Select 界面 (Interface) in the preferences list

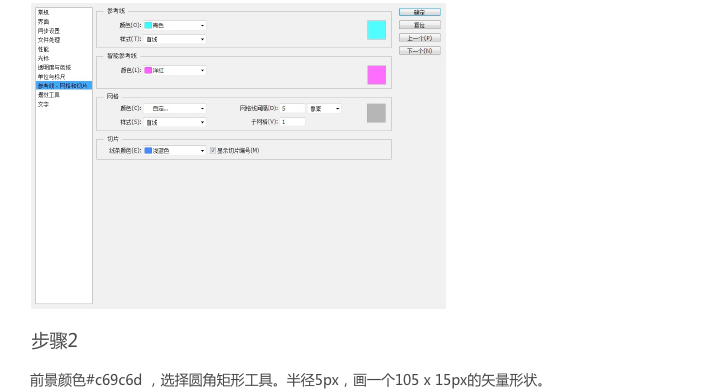pos(43,22)
